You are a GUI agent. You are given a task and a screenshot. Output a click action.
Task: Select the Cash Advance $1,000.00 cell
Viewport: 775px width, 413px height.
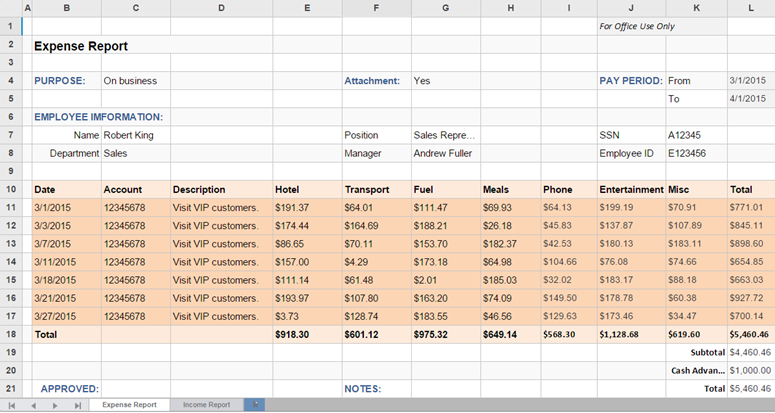(750, 370)
